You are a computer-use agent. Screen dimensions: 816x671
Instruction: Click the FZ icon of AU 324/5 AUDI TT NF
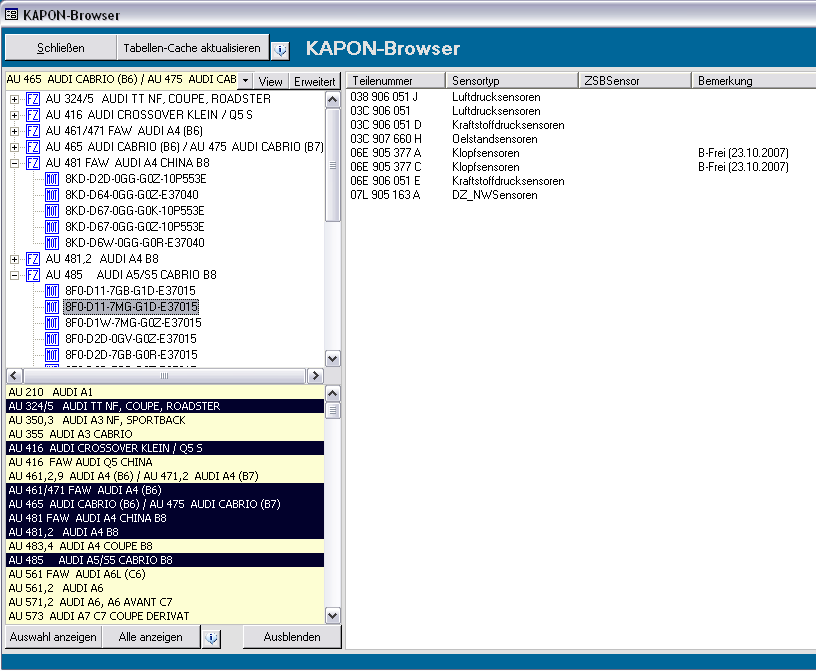[33, 99]
